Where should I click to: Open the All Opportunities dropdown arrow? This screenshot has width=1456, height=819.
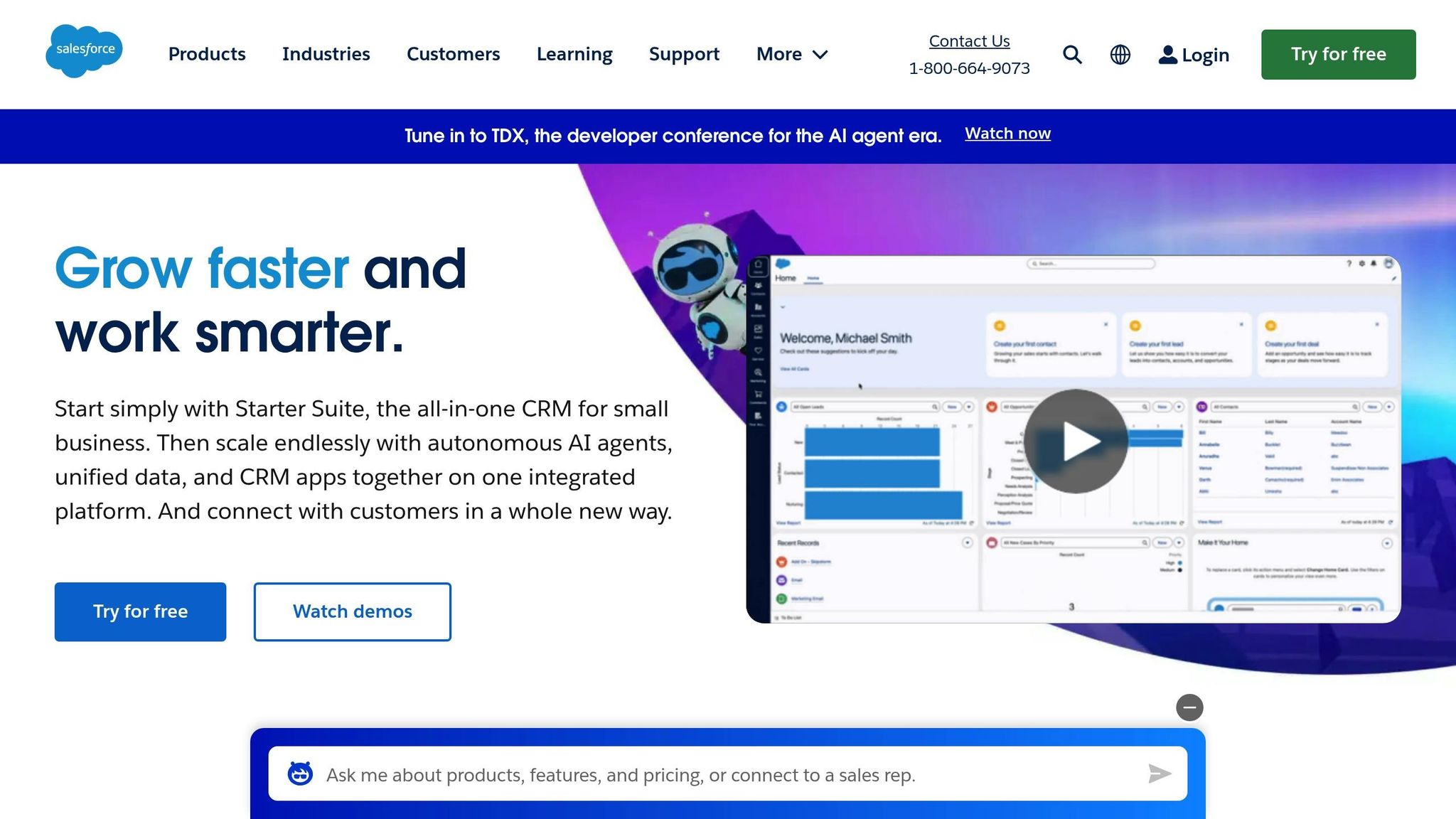coord(1179,407)
